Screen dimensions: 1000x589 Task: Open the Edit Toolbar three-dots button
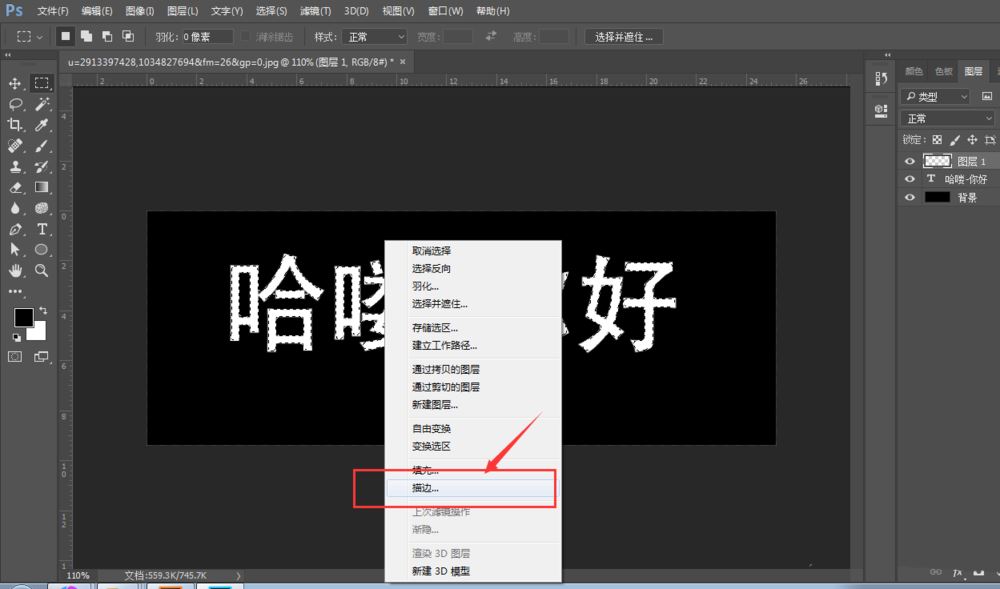click(15, 291)
